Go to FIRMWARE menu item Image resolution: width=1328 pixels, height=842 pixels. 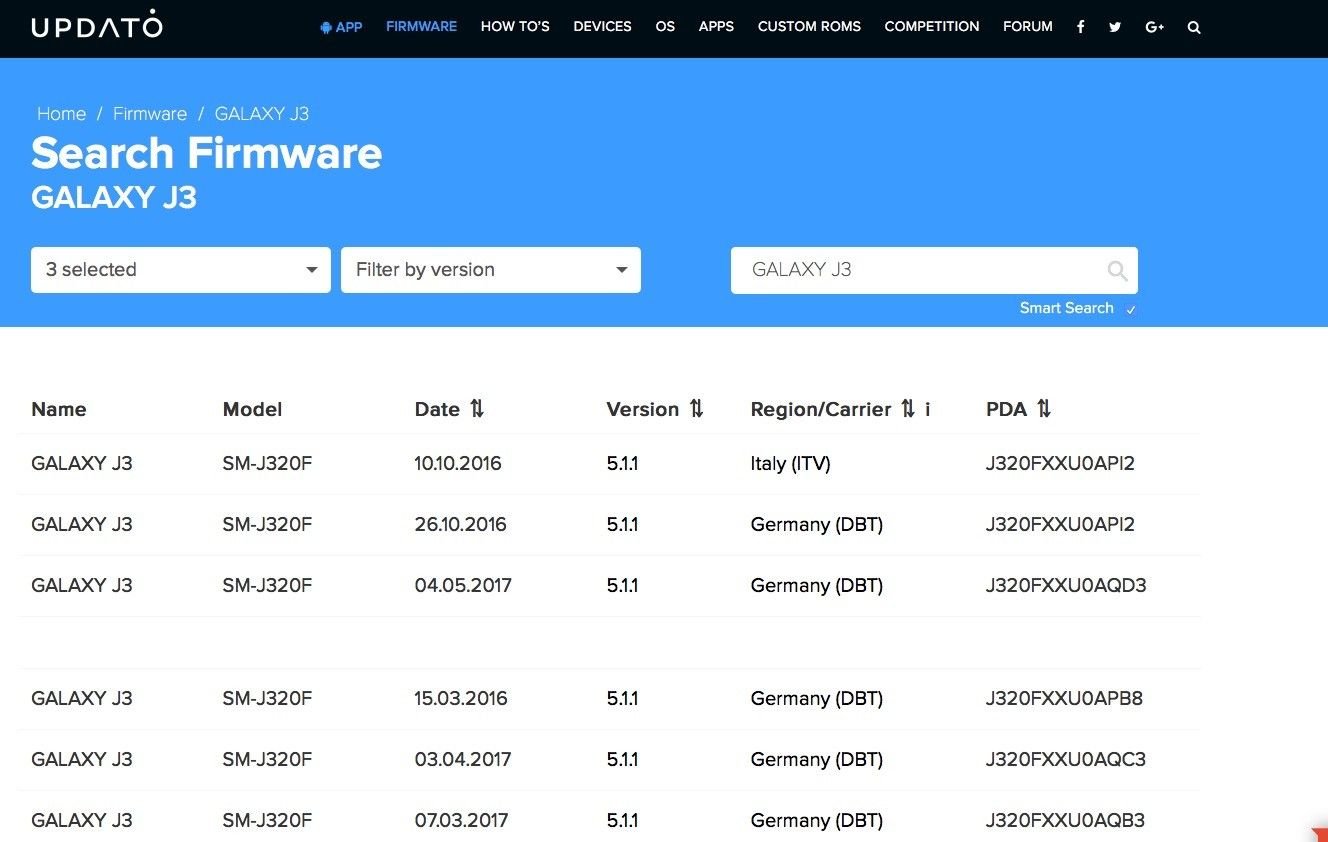(x=421, y=27)
